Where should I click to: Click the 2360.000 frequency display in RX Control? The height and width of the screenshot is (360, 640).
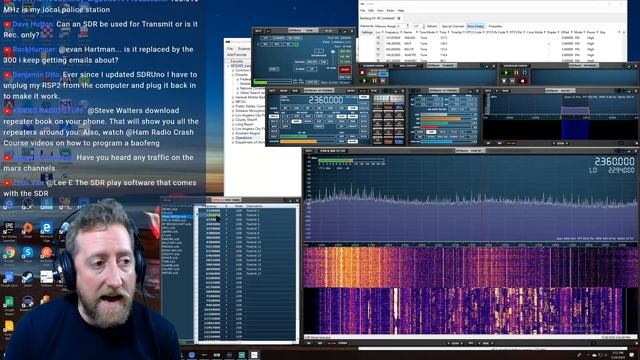pos(326,100)
